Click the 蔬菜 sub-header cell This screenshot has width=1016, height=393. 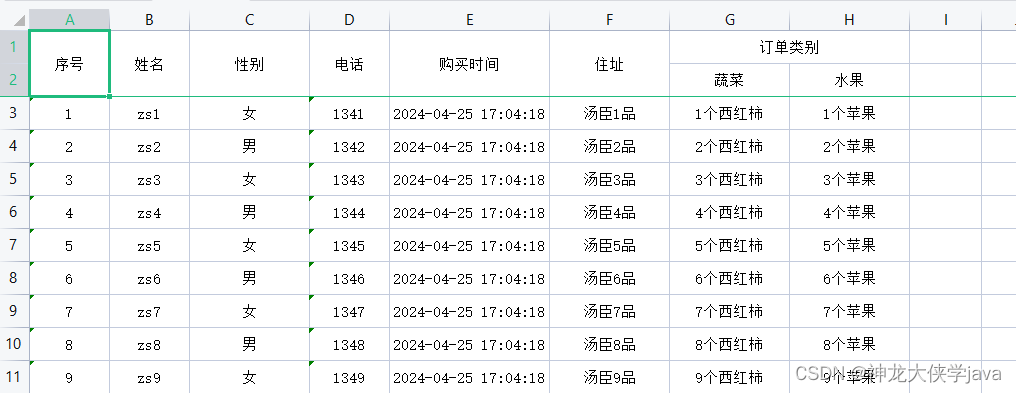coord(730,80)
